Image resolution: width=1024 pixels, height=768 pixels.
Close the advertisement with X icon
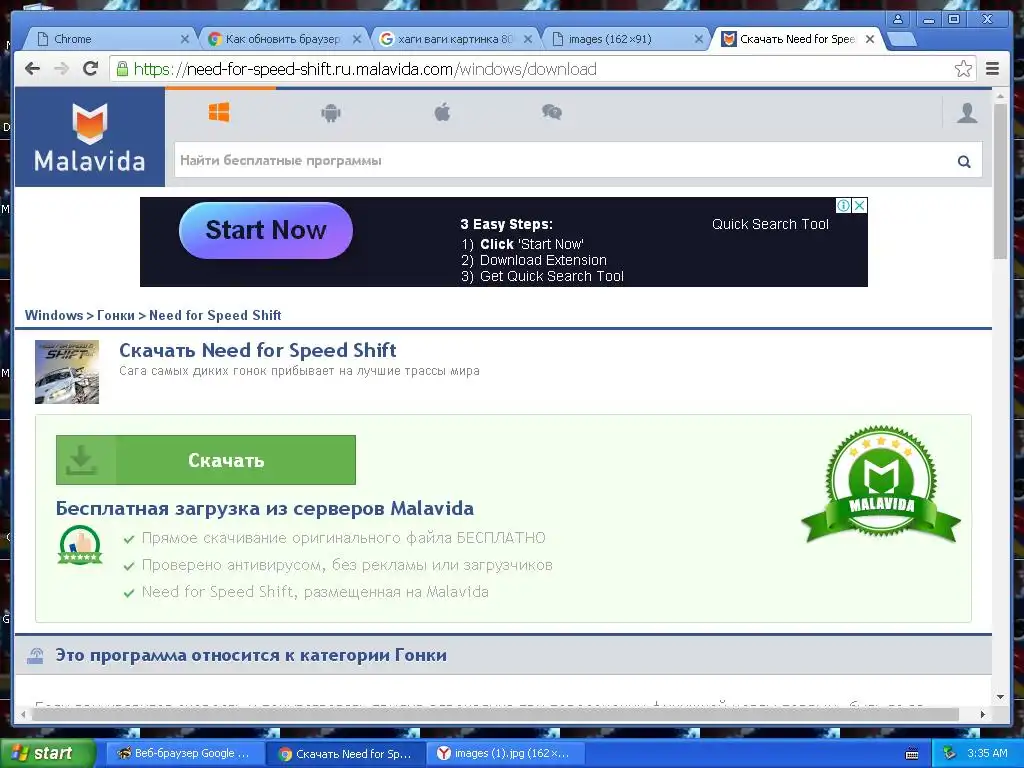(859, 206)
